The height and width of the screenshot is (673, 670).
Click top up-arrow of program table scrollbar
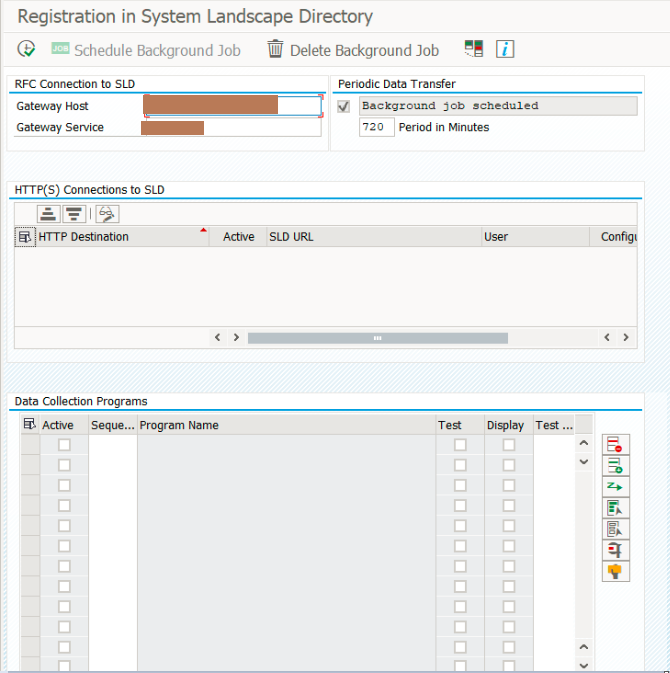584,443
